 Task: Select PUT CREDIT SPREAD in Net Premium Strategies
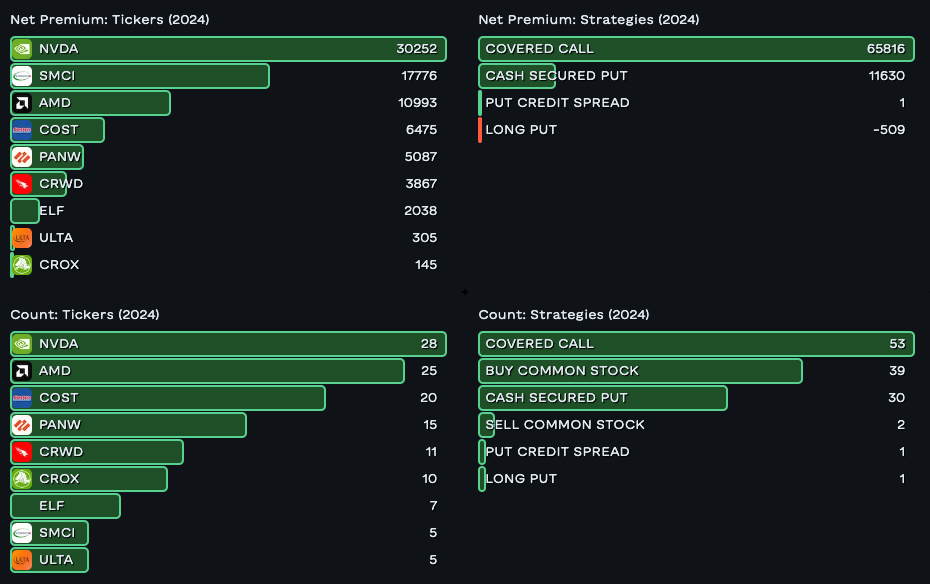click(x=557, y=103)
